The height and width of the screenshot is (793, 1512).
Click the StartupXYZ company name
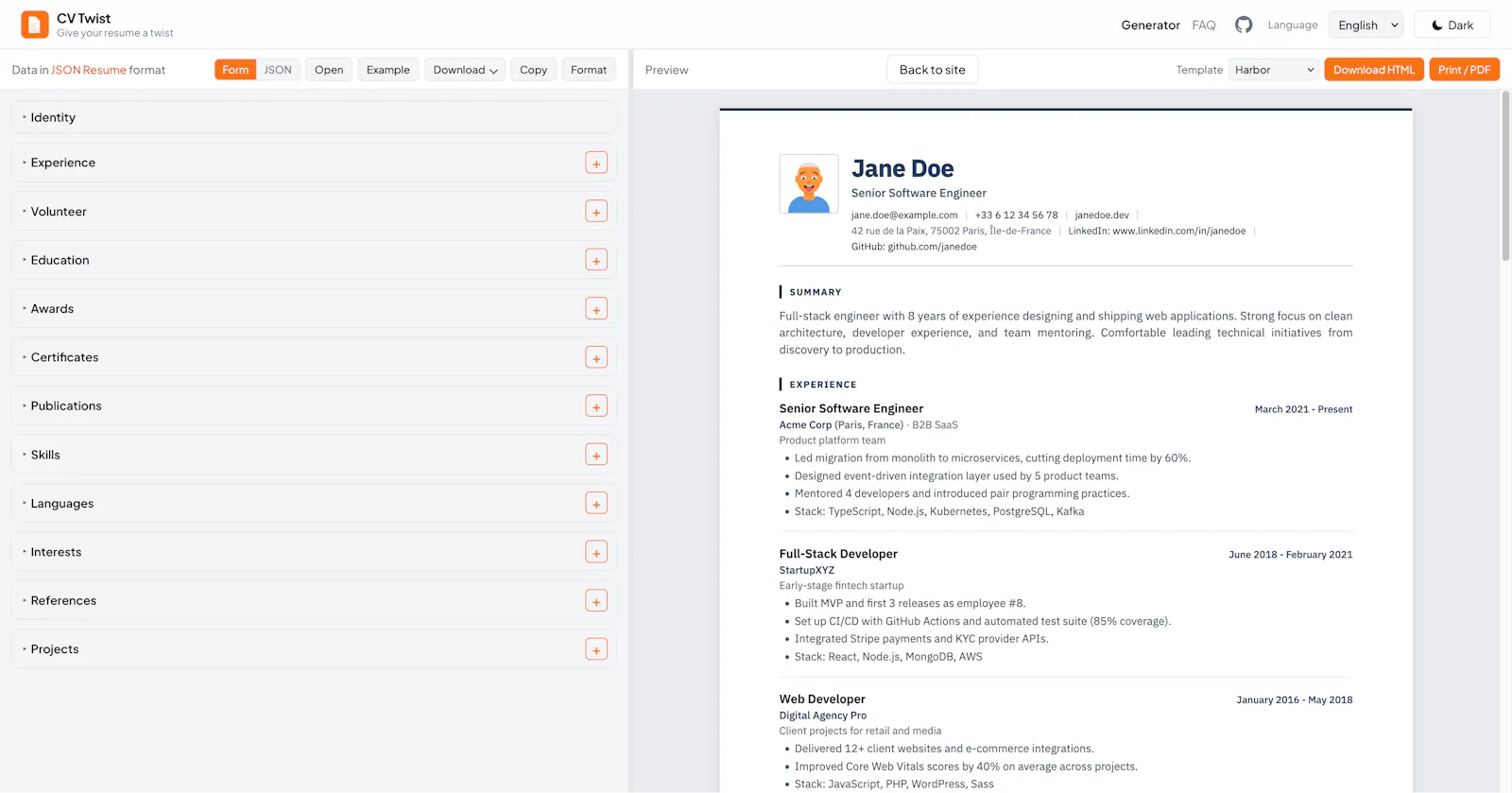(807, 570)
